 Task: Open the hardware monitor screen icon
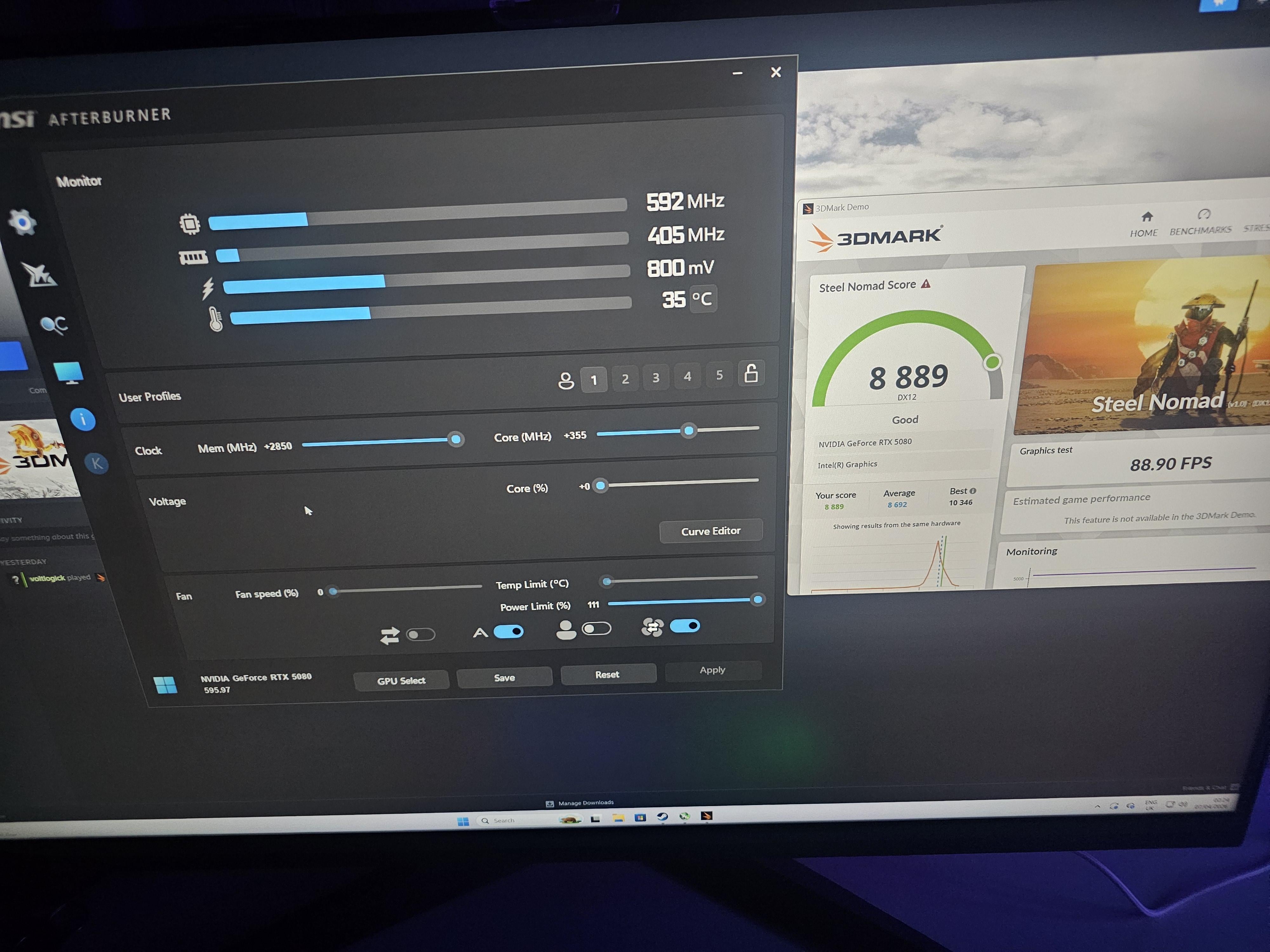pyautogui.click(x=68, y=373)
